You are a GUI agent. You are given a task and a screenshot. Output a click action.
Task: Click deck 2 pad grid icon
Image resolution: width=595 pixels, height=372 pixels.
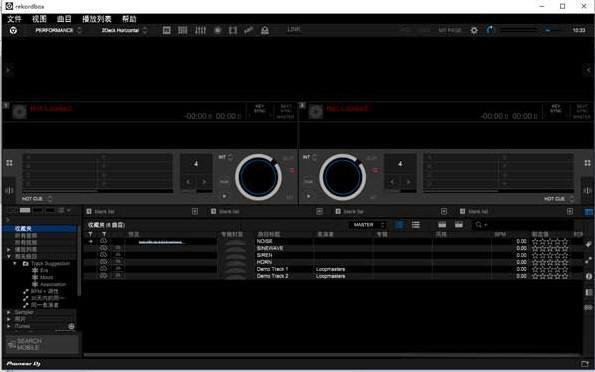point(587,163)
